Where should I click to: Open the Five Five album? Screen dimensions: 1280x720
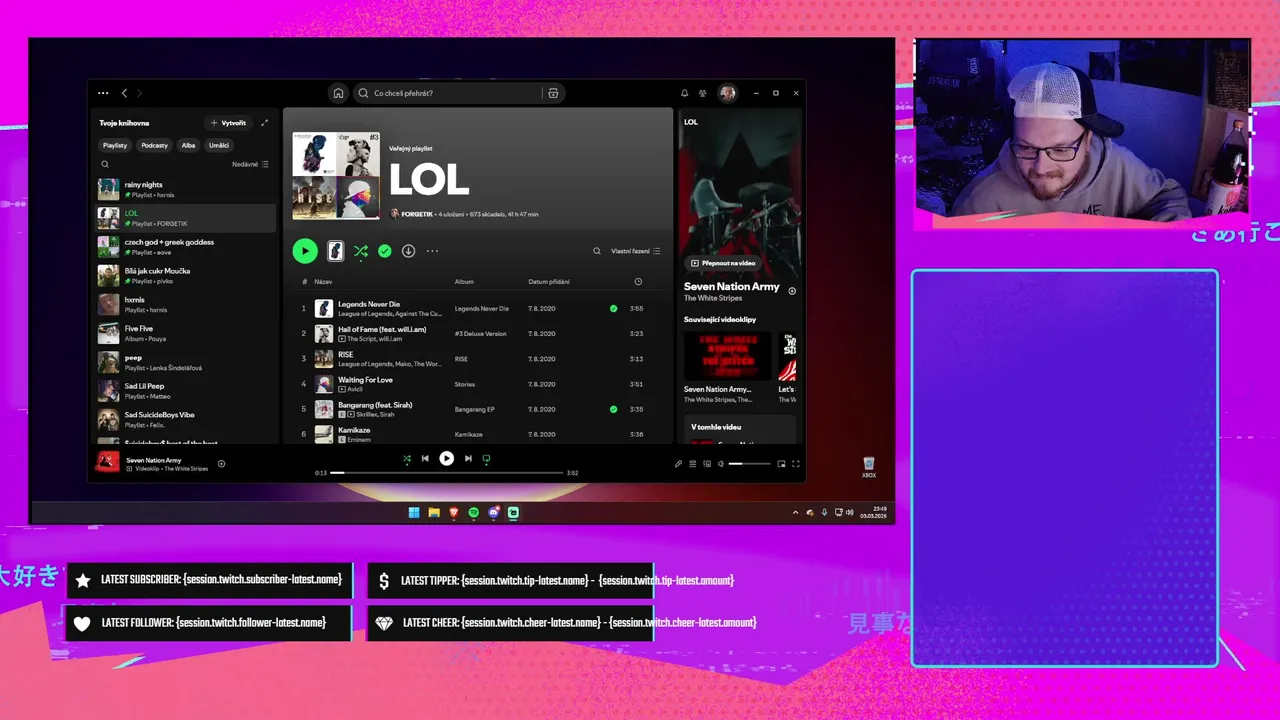pyautogui.click(x=186, y=333)
